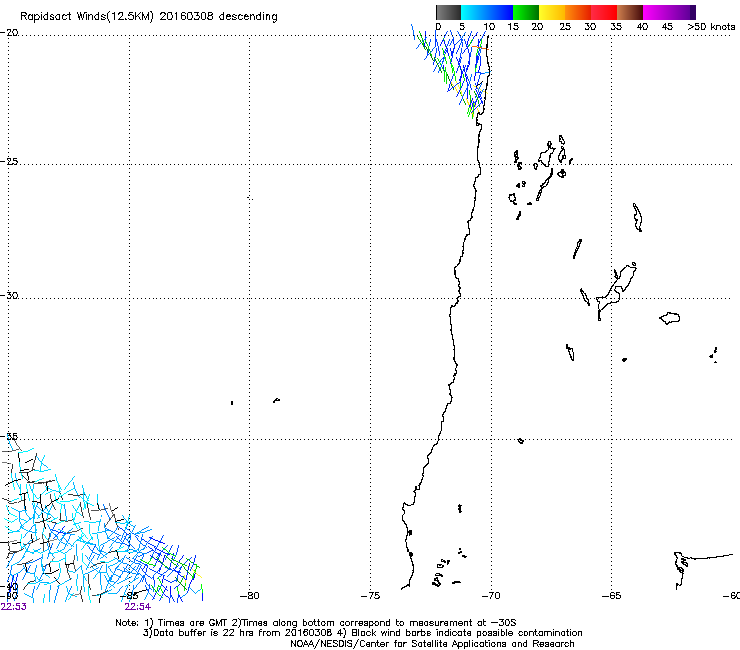Click the '-80' longitude axis label
Screen dimensions: 740x650
pyautogui.click(x=249, y=596)
